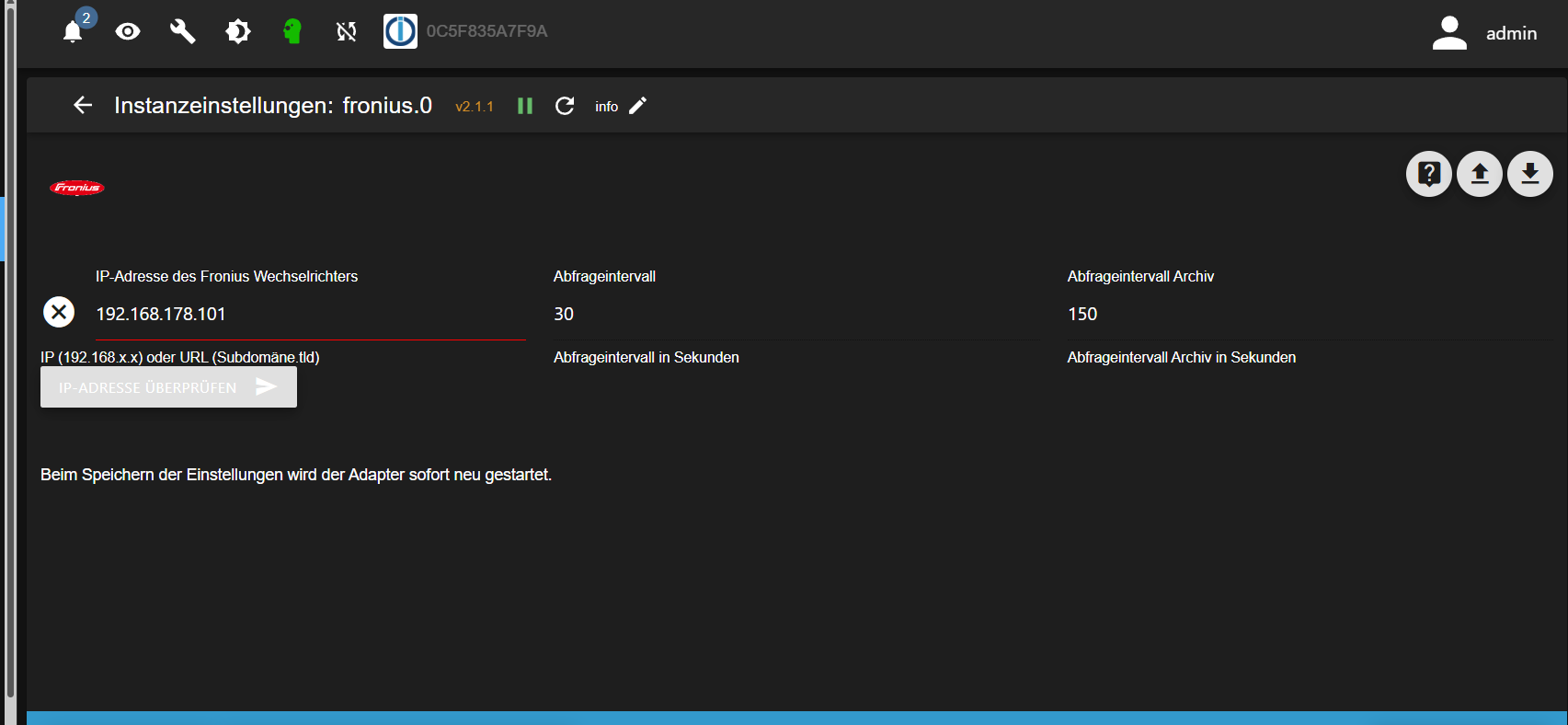The width and height of the screenshot is (1568, 725).
Task: Click the version label v2.1.1
Action: click(475, 107)
